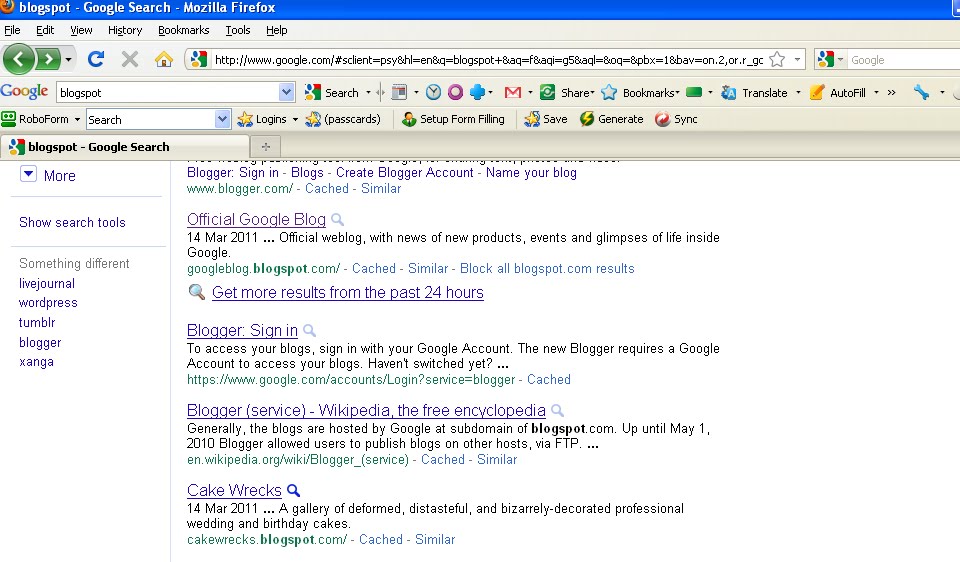The height and width of the screenshot is (562, 960).
Task: Click Get more results from past 24 hours
Action: [348, 293]
